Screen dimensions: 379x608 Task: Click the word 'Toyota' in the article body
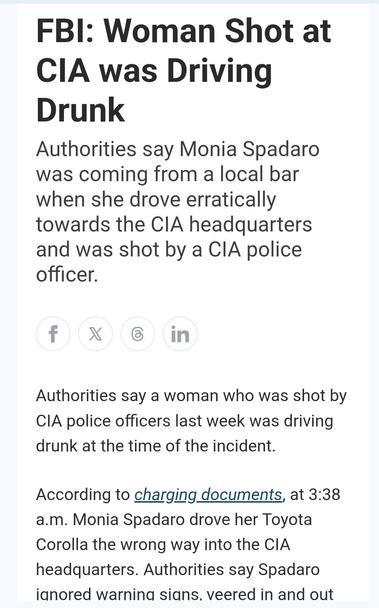tap(287, 520)
